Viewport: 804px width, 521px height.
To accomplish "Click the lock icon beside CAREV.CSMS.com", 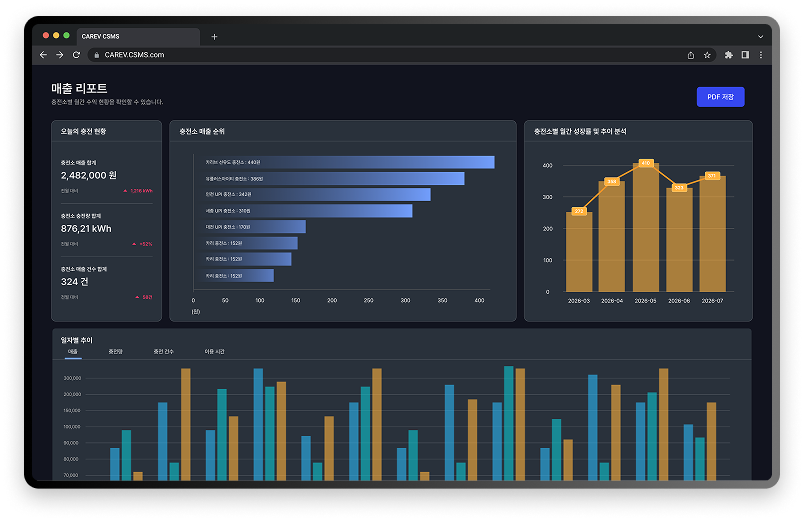I will point(96,55).
